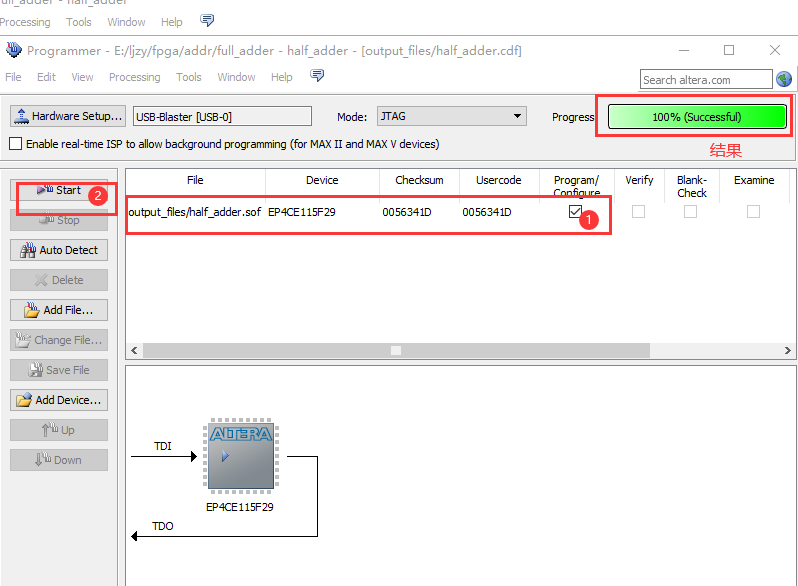
Task: Run Auto Detect for devices
Action: point(59,250)
